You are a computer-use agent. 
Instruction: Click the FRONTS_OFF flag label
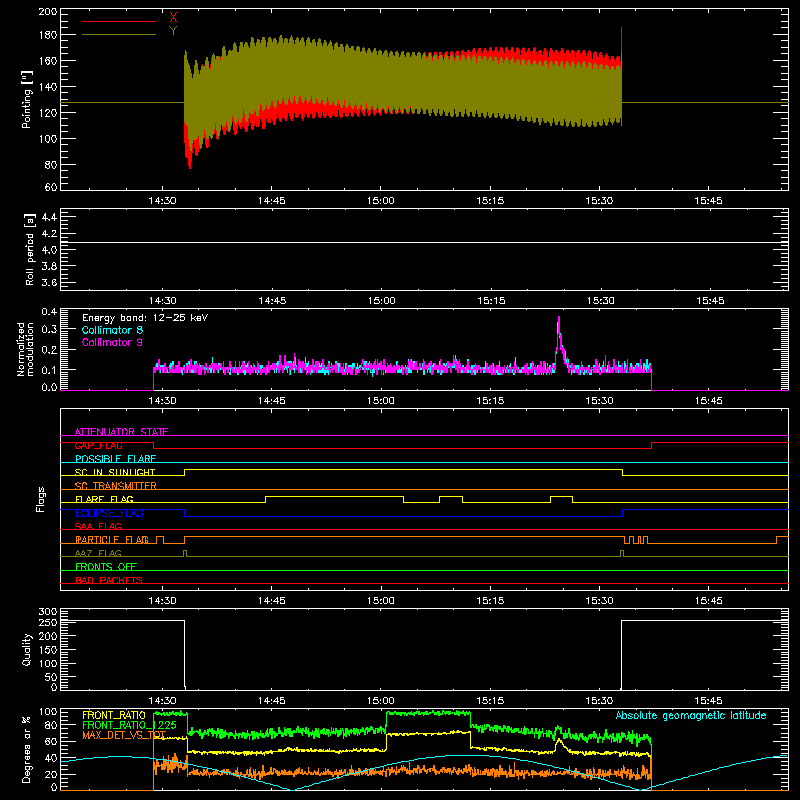pyautogui.click(x=106, y=566)
